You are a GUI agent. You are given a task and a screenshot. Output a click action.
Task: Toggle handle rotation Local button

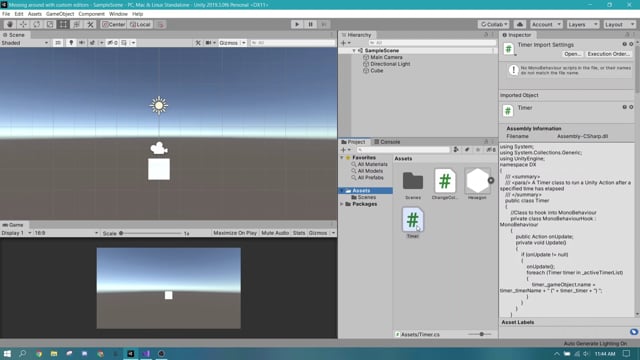click(140, 24)
